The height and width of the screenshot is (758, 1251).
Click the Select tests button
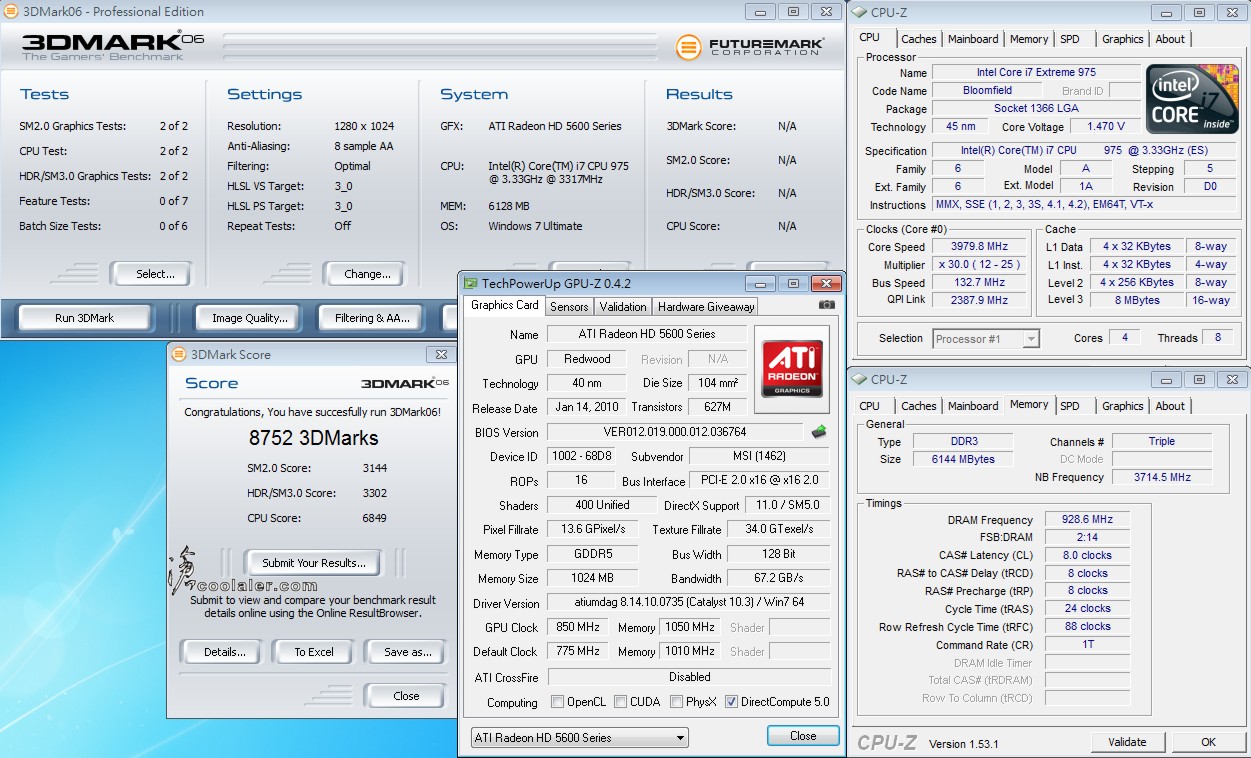(x=155, y=273)
